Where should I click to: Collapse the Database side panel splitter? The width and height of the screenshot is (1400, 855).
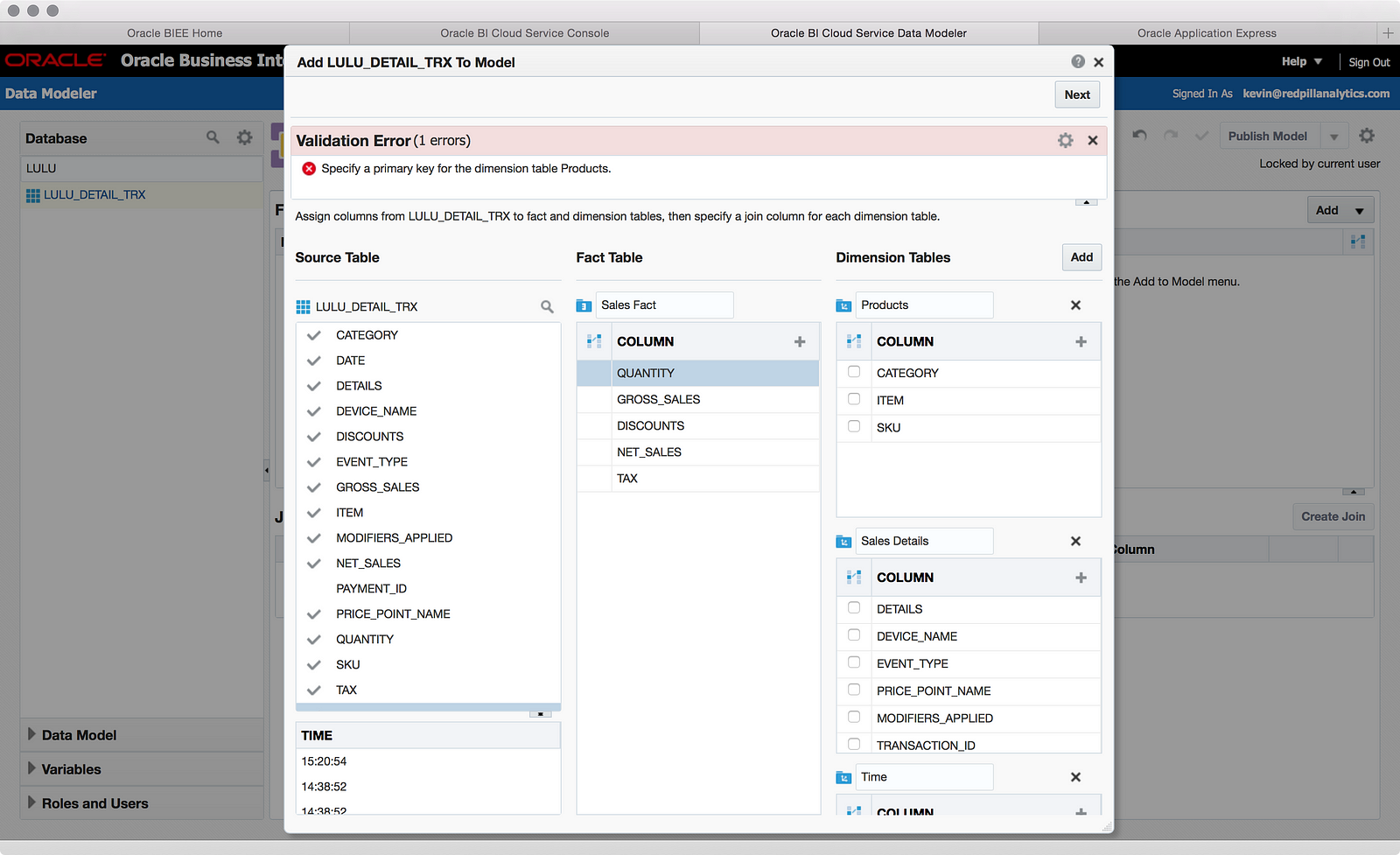point(266,470)
